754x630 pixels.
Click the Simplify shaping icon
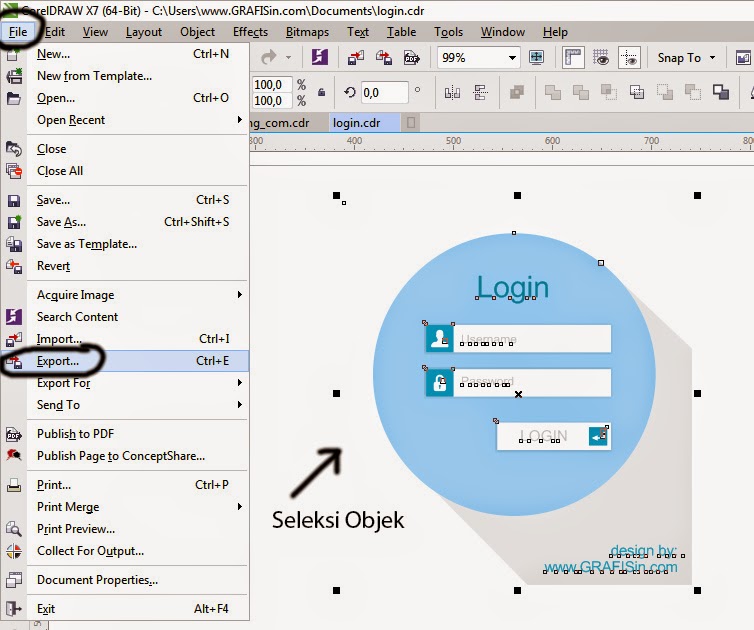click(x=637, y=92)
